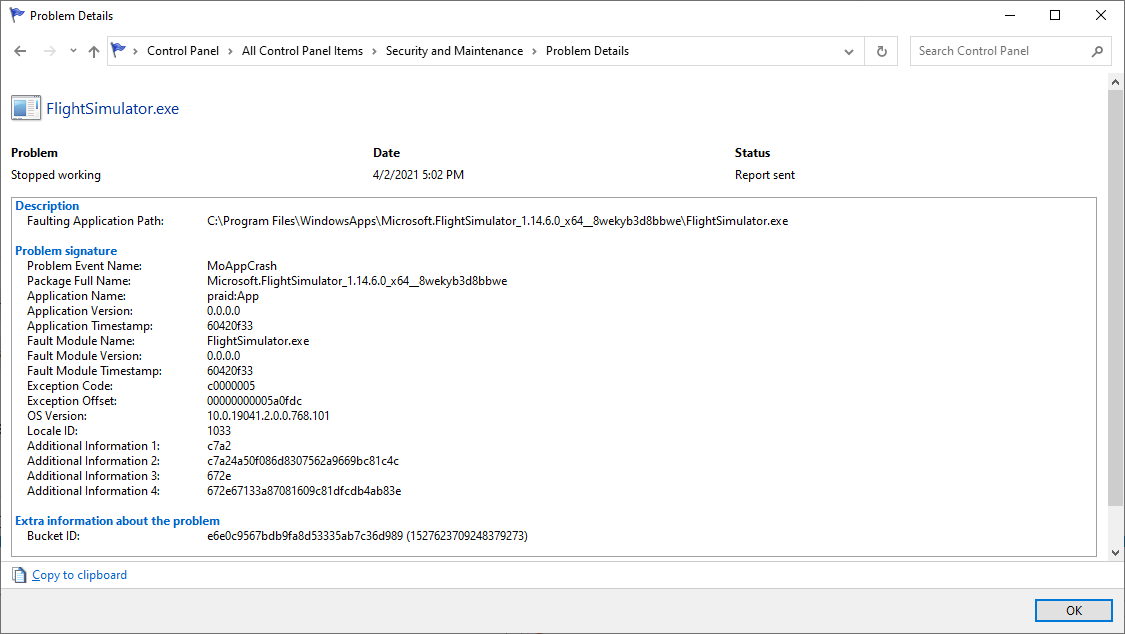Click the Stopped working problem text
The height and width of the screenshot is (634, 1125).
(56, 175)
